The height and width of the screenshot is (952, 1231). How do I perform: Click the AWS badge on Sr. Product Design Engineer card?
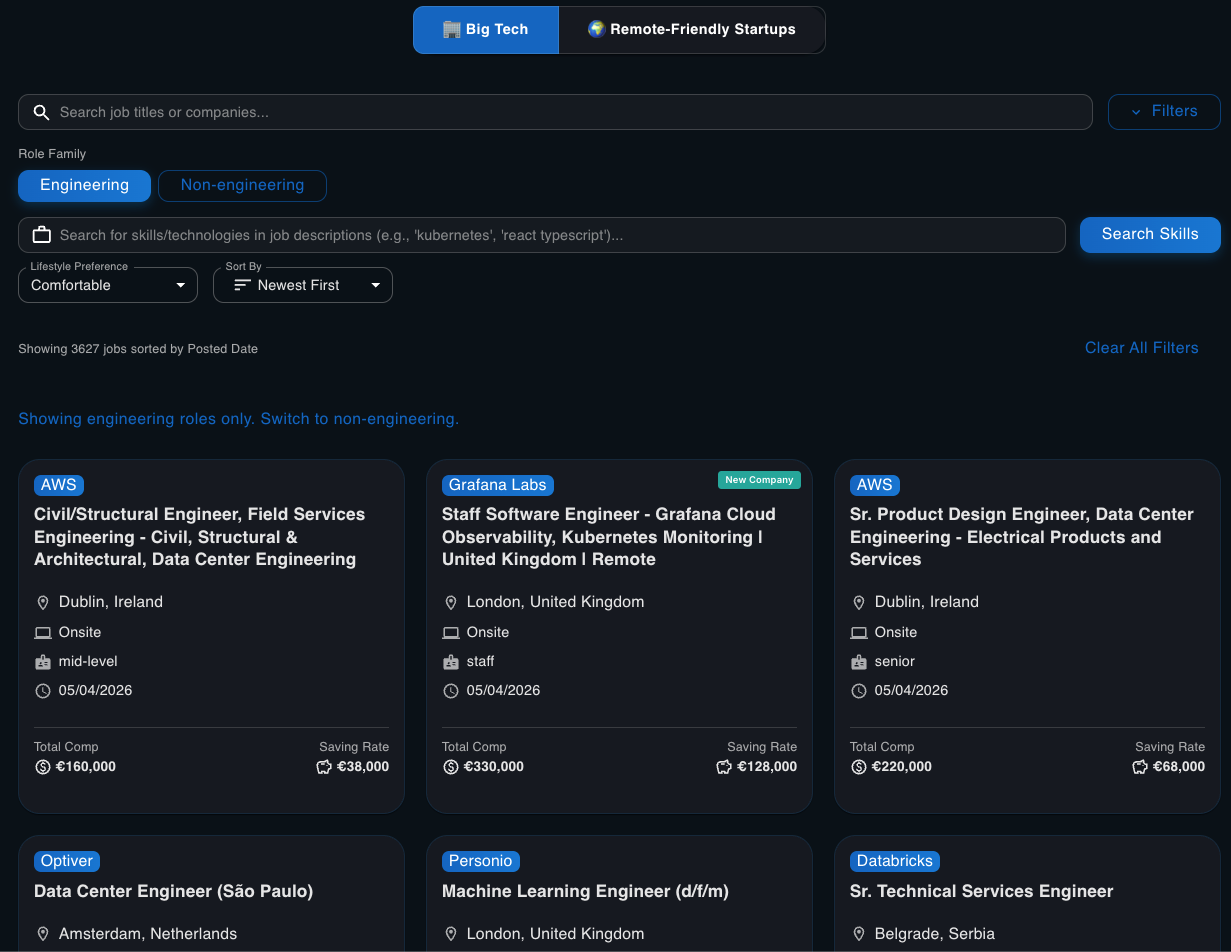point(874,485)
